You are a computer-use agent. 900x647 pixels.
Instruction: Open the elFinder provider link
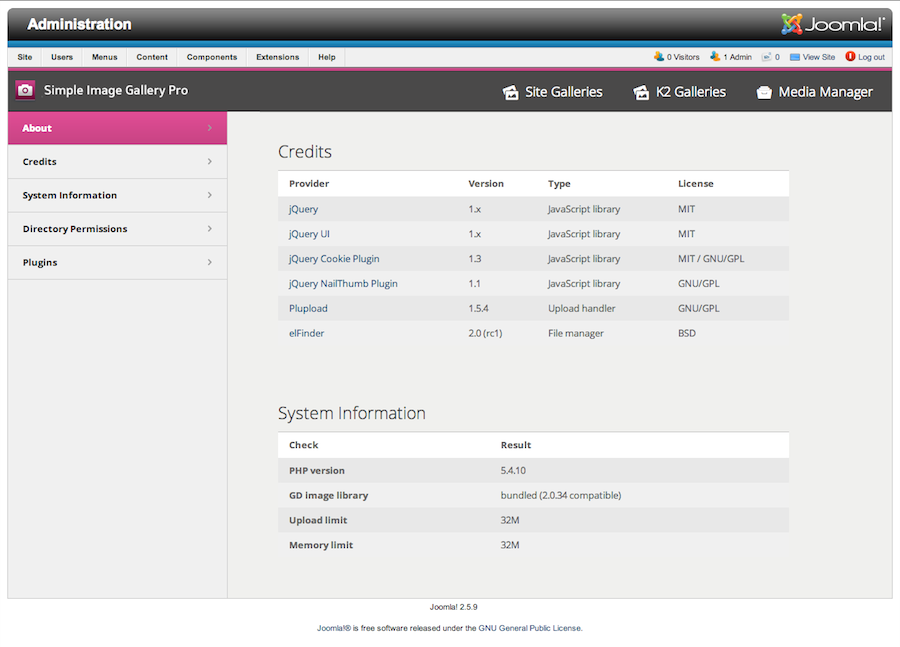[x=307, y=333]
